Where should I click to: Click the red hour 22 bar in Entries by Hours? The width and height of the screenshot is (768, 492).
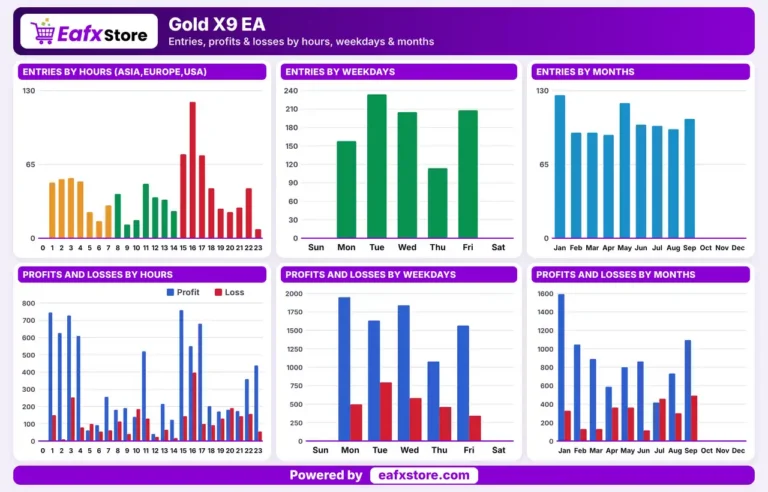(249, 213)
